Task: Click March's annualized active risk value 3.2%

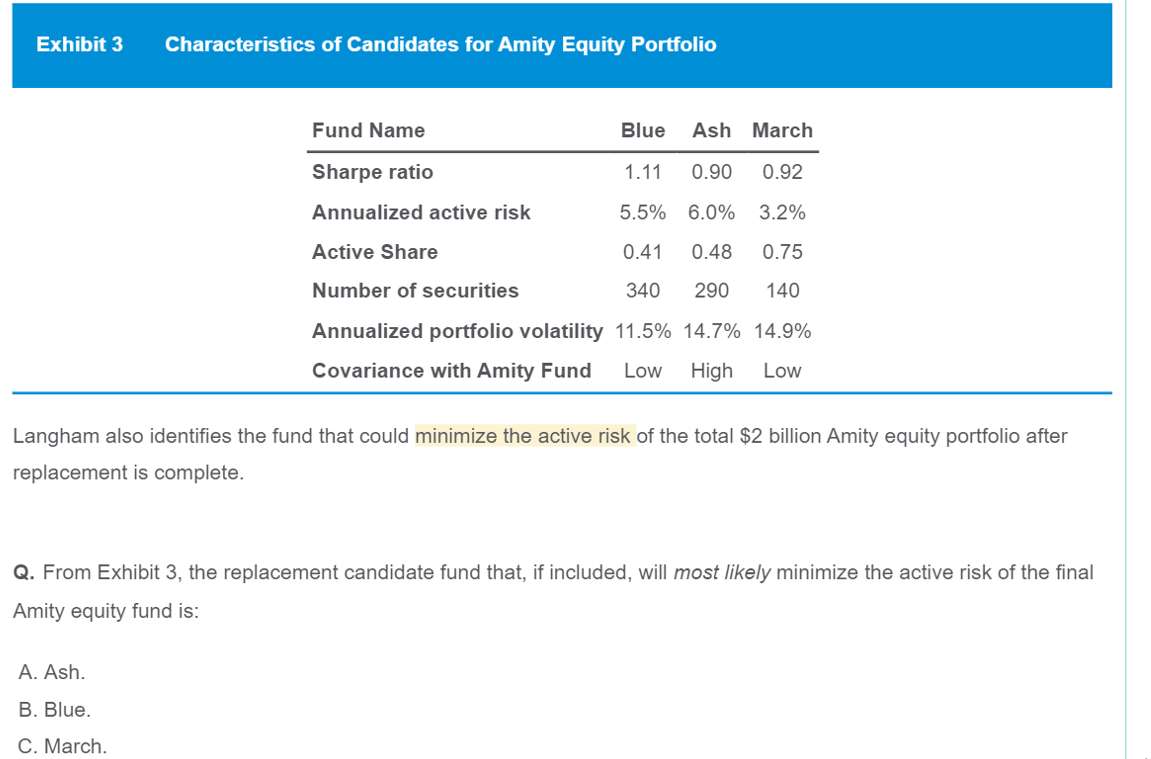Action: [782, 212]
